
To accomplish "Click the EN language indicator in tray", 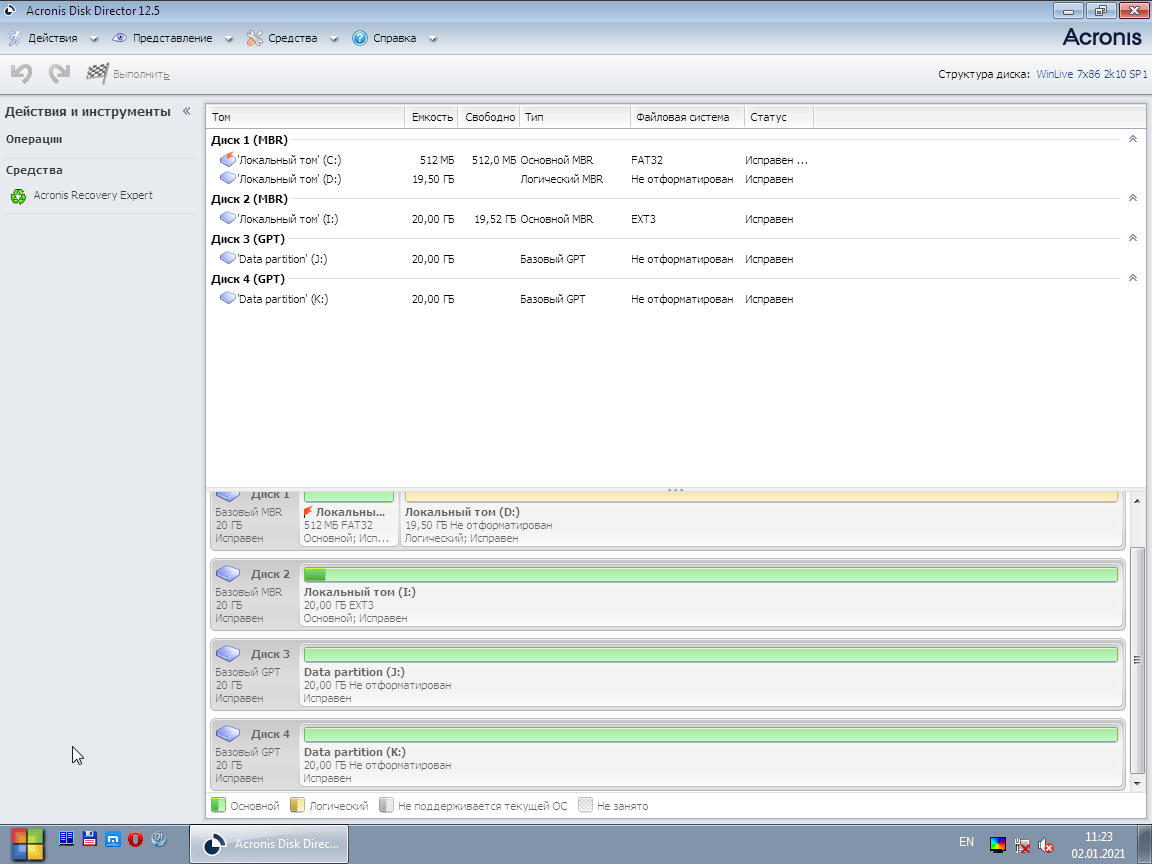I will coord(966,842).
